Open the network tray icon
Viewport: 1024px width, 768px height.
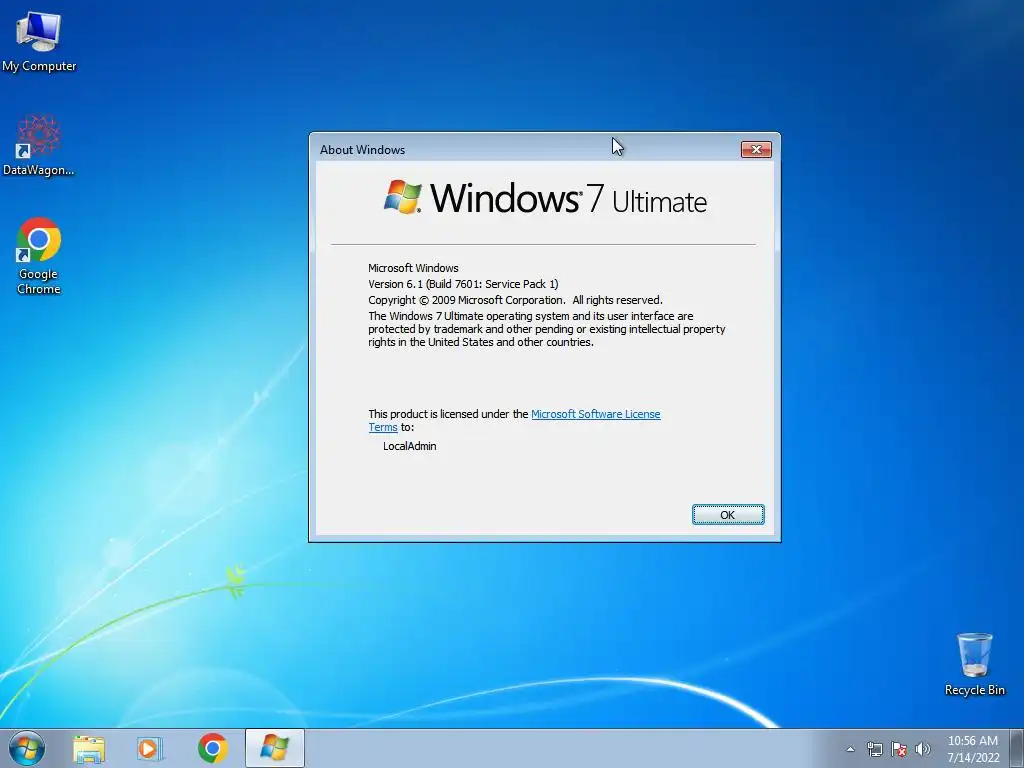point(874,749)
